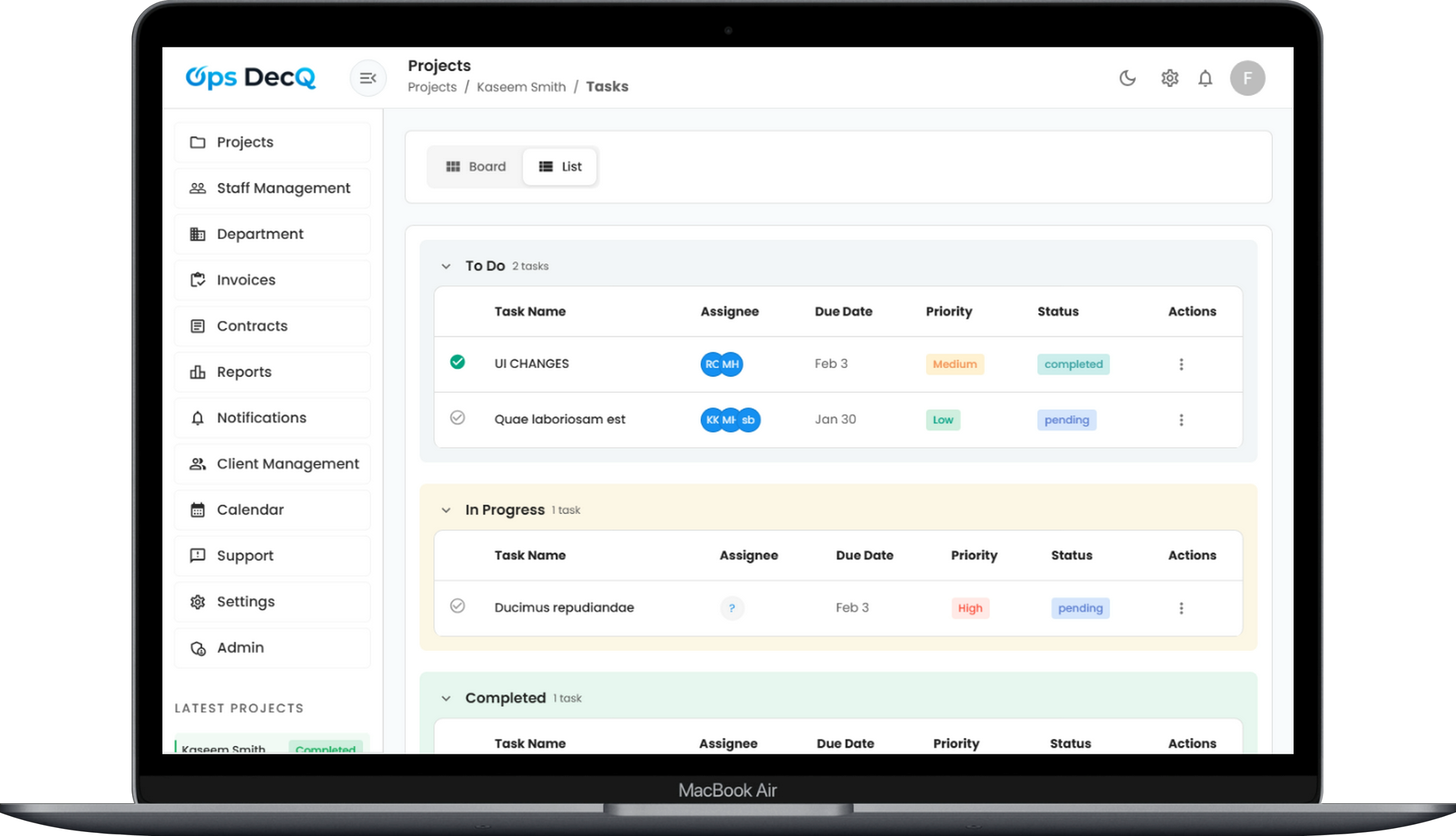Image resolution: width=1456 pixels, height=836 pixels.
Task: Collapse the To Do section
Action: pos(446,267)
